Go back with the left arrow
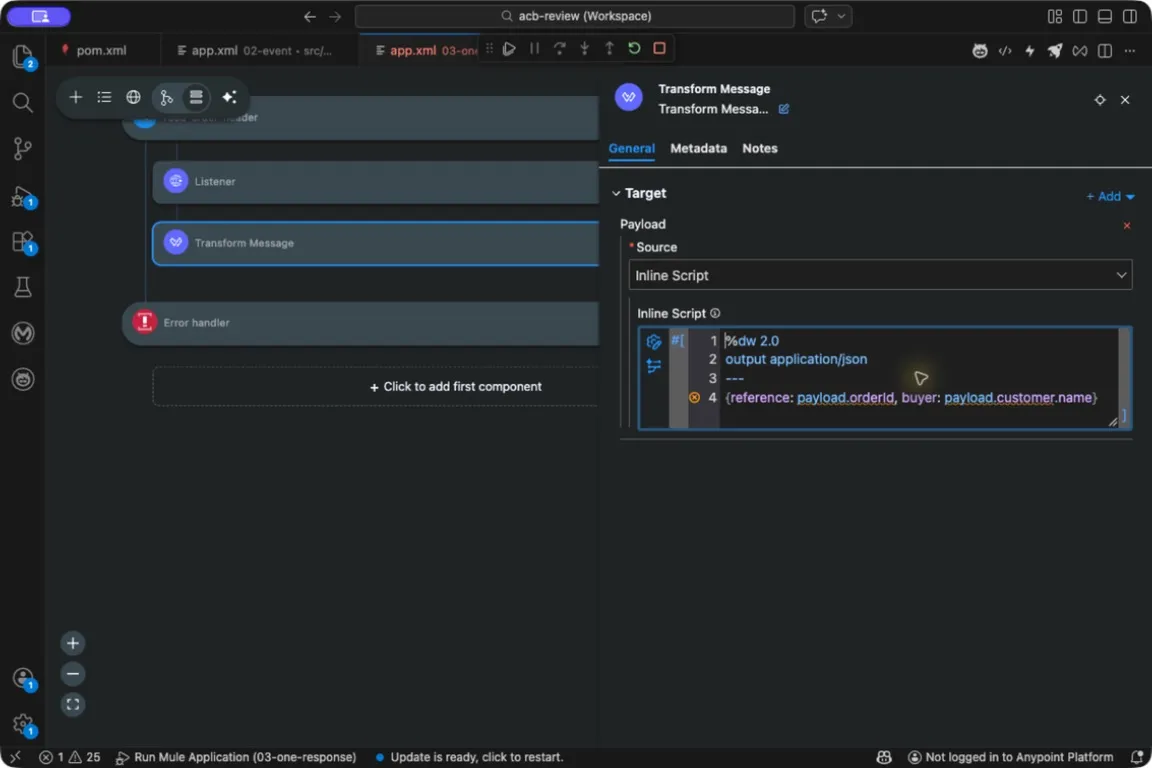 tap(309, 16)
